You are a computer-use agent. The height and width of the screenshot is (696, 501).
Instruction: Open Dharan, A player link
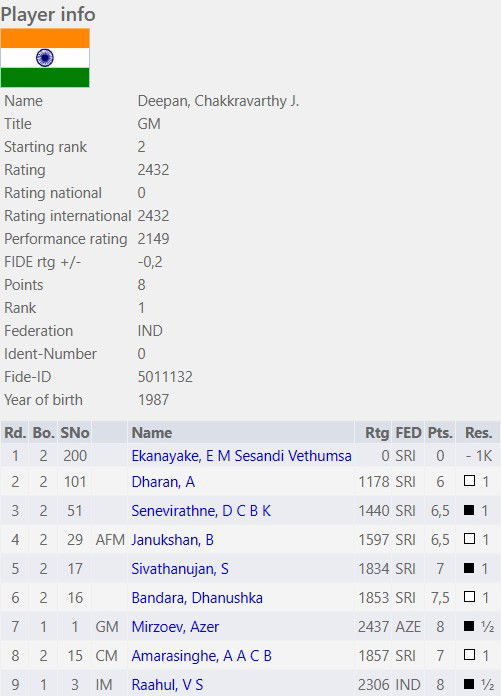[163, 482]
